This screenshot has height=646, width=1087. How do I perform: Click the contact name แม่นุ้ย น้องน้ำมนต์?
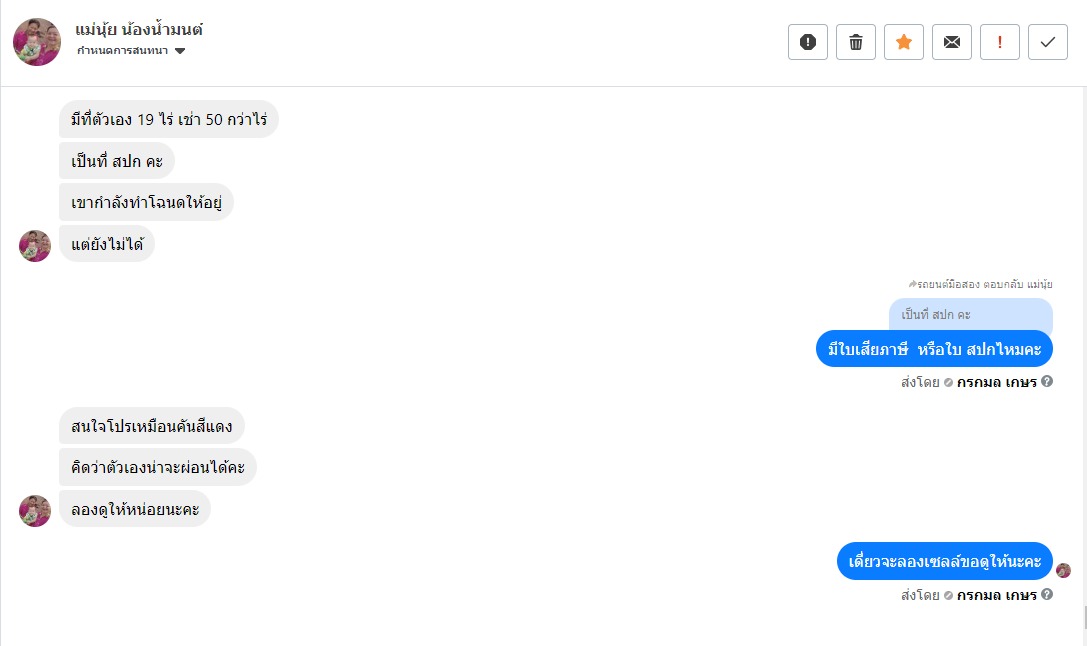click(139, 30)
